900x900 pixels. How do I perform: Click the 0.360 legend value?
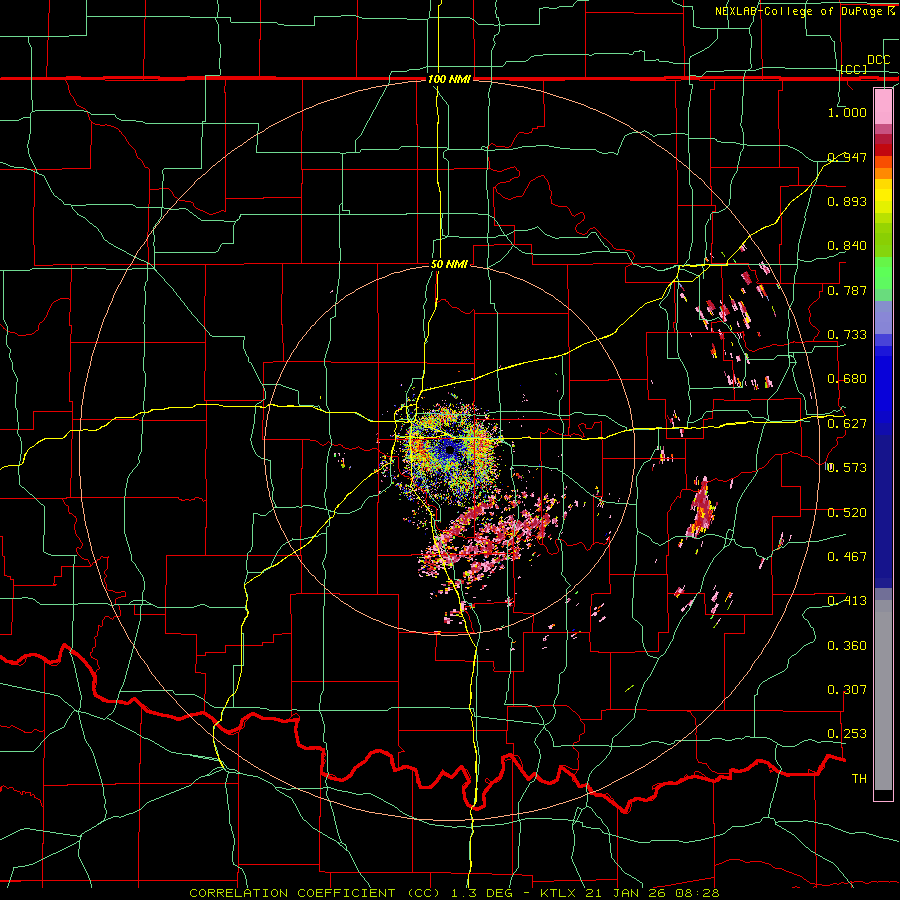[x=847, y=646]
